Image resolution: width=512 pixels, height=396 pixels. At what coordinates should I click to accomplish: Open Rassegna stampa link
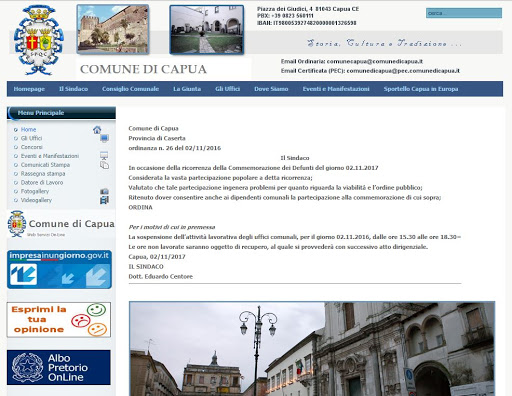43,174
